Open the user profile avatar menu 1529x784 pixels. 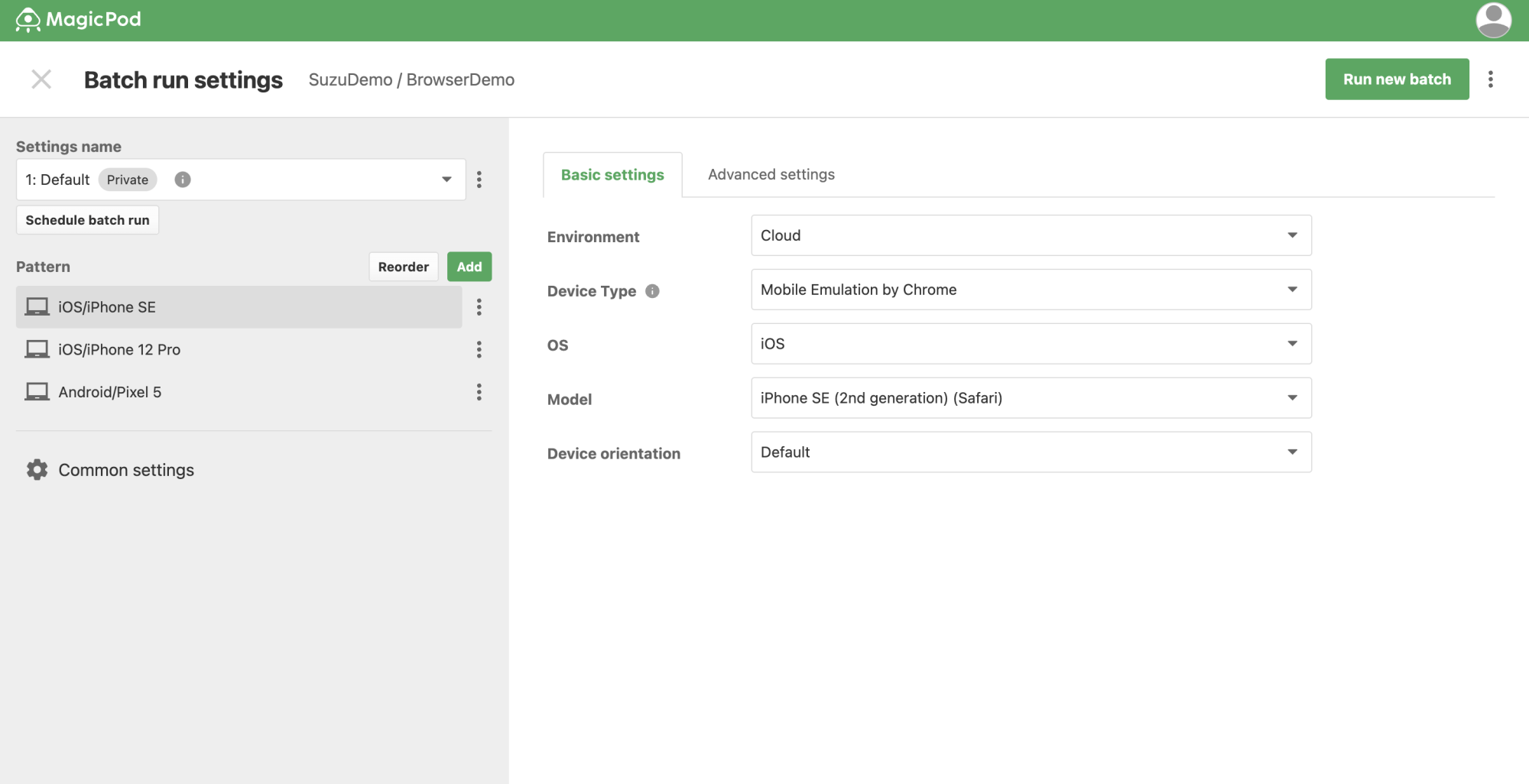[1492, 20]
